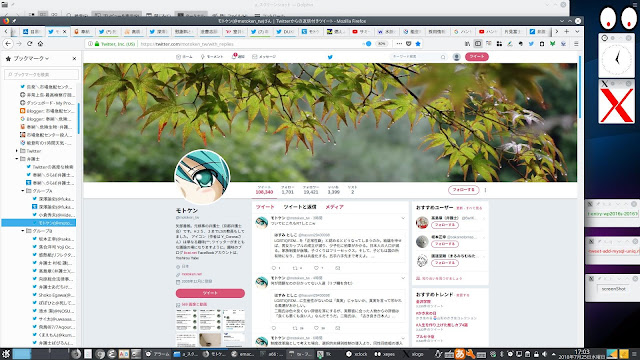Expand the Twitter bookmark folder
Viewport: 640px width, 360px height.
(x=17, y=151)
